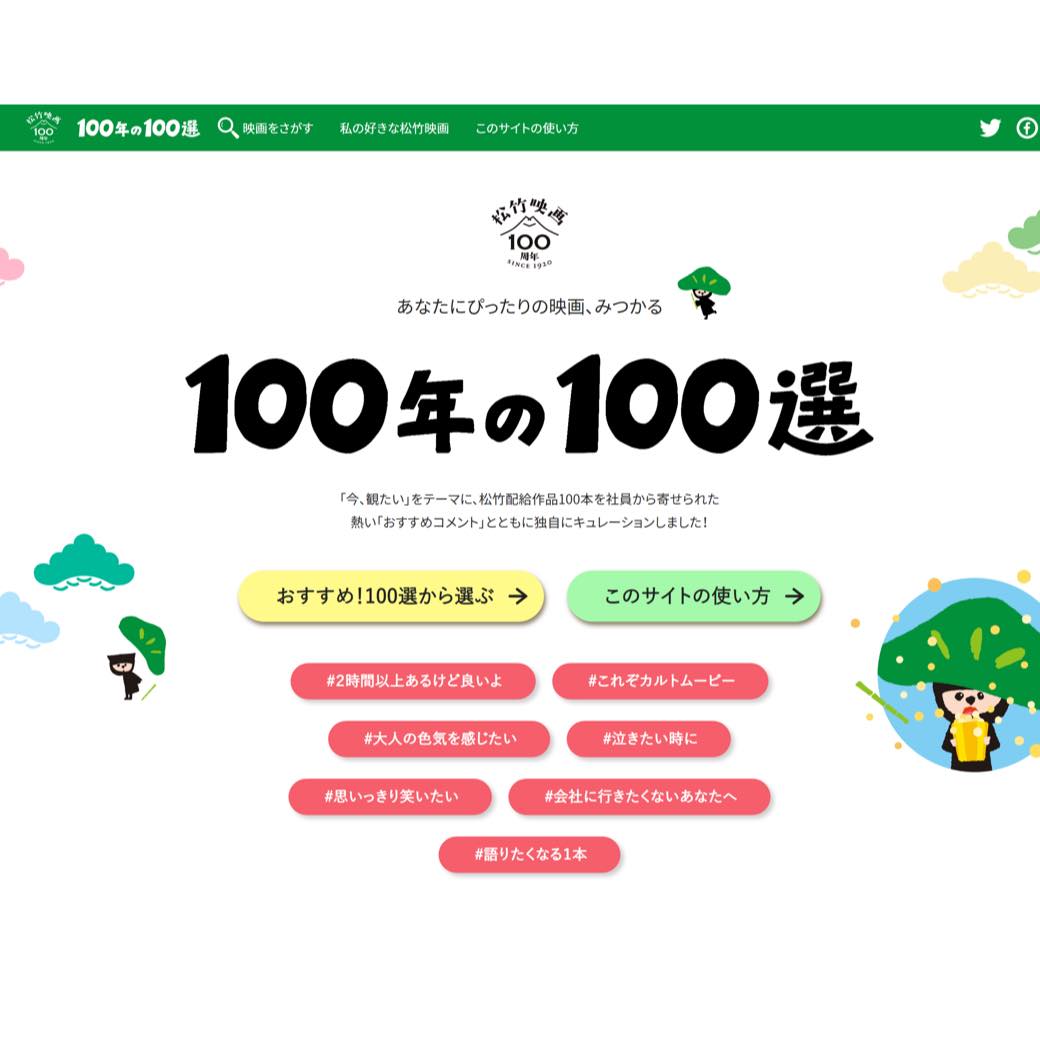Click the mascot holding popcorn in blue circle
Image resolution: width=1040 pixels, height=1040 pixels.
coord(958,673)
